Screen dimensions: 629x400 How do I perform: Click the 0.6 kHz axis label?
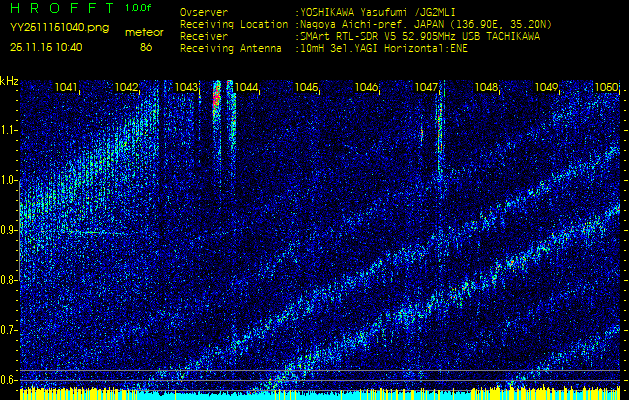8,380
